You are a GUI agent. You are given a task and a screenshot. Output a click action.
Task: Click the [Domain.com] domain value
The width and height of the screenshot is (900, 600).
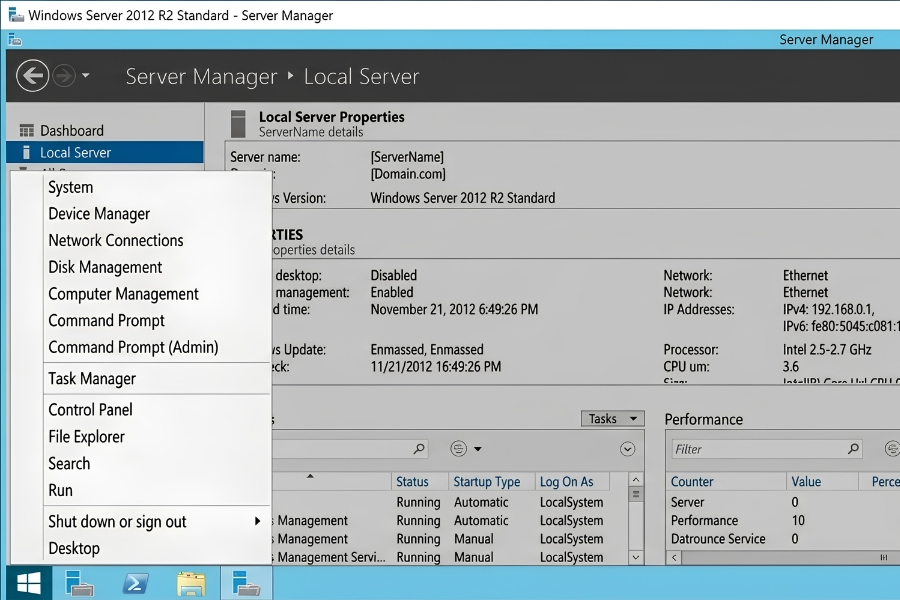(408, 173)
